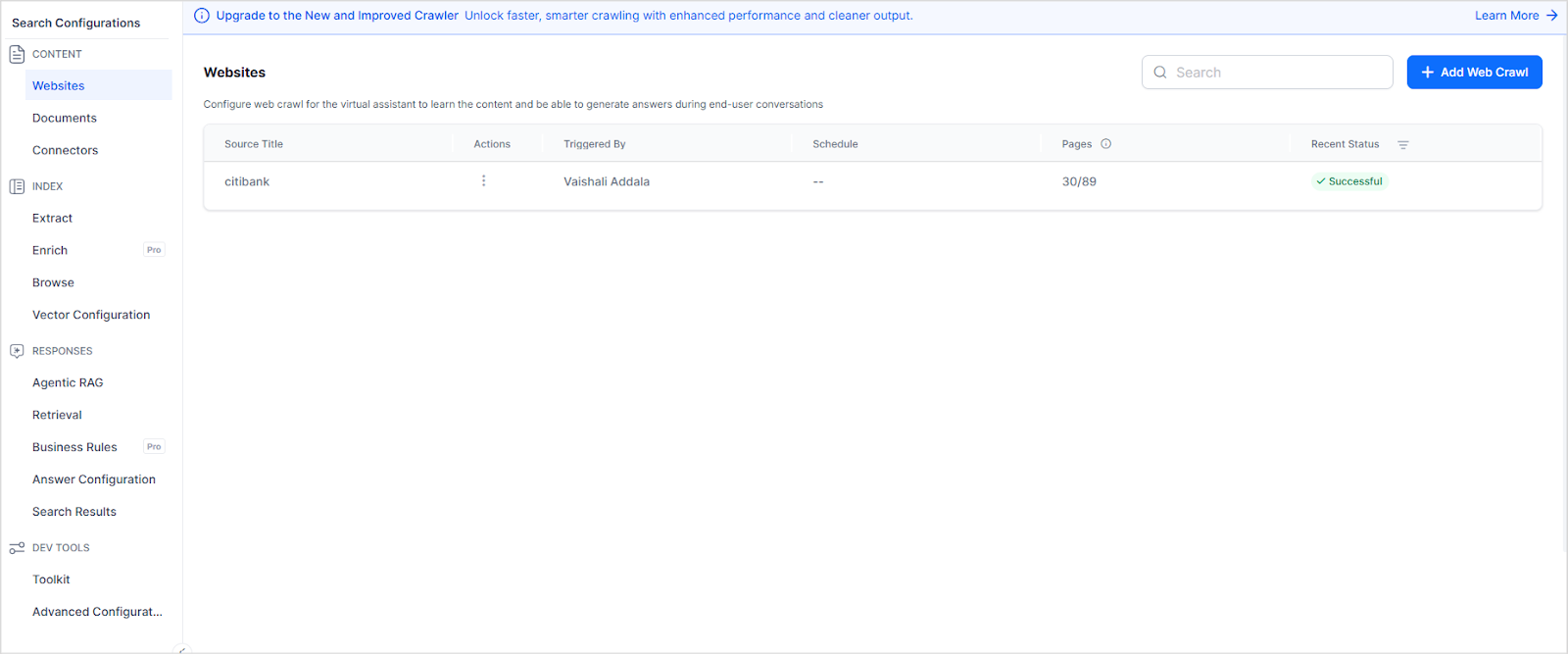Click the Content section document icon
Image resolution: width=1568 pixels, height=654 pixels.
tap(17, 54)
